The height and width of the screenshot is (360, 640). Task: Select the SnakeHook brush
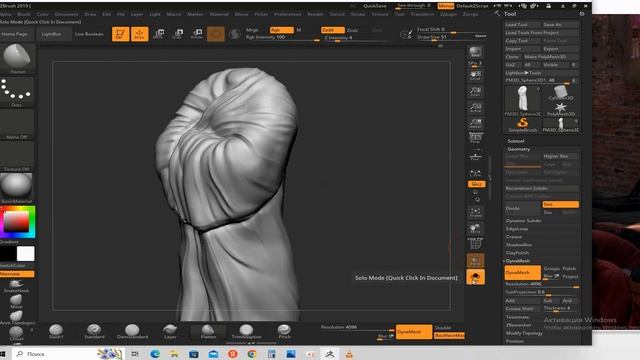tap(16, 286)
